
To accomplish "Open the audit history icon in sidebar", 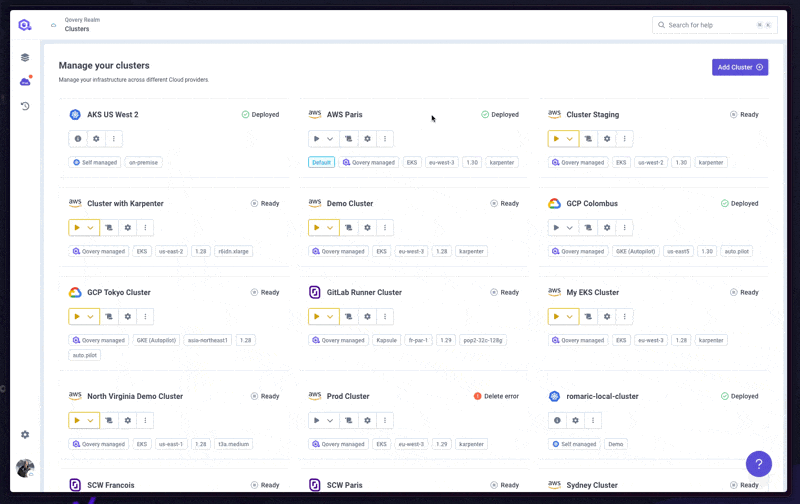I will [25, 106].
